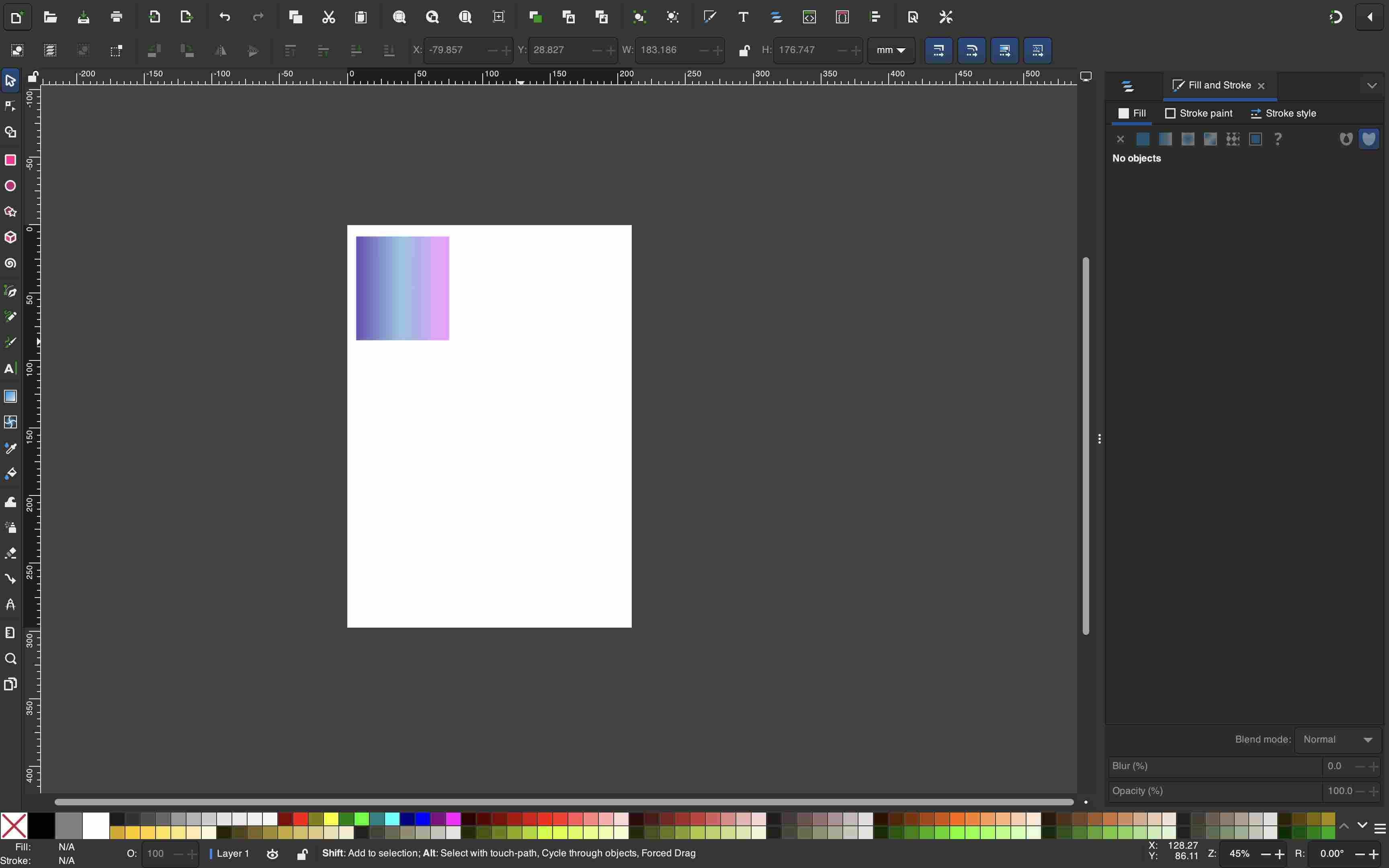This screenshot has width=1389, height=868.
Task: Open the XML Editor dialog icon
Action: coord(809,17)
